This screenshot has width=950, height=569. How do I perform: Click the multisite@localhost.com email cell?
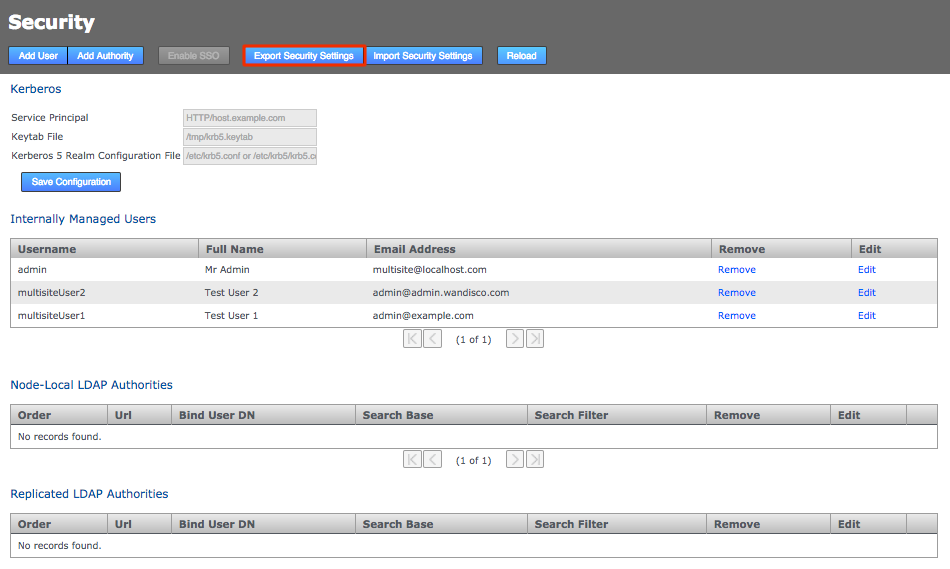click(430, 270)
